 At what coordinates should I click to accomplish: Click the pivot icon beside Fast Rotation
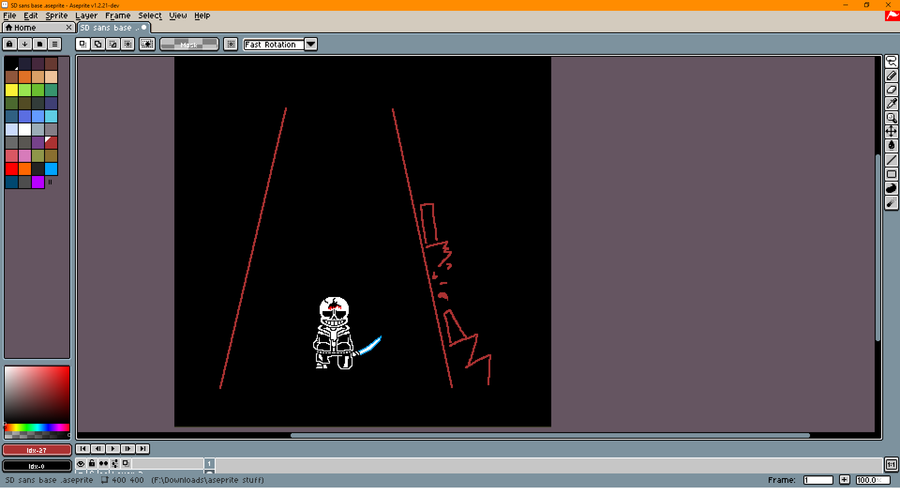pos(231,44)
